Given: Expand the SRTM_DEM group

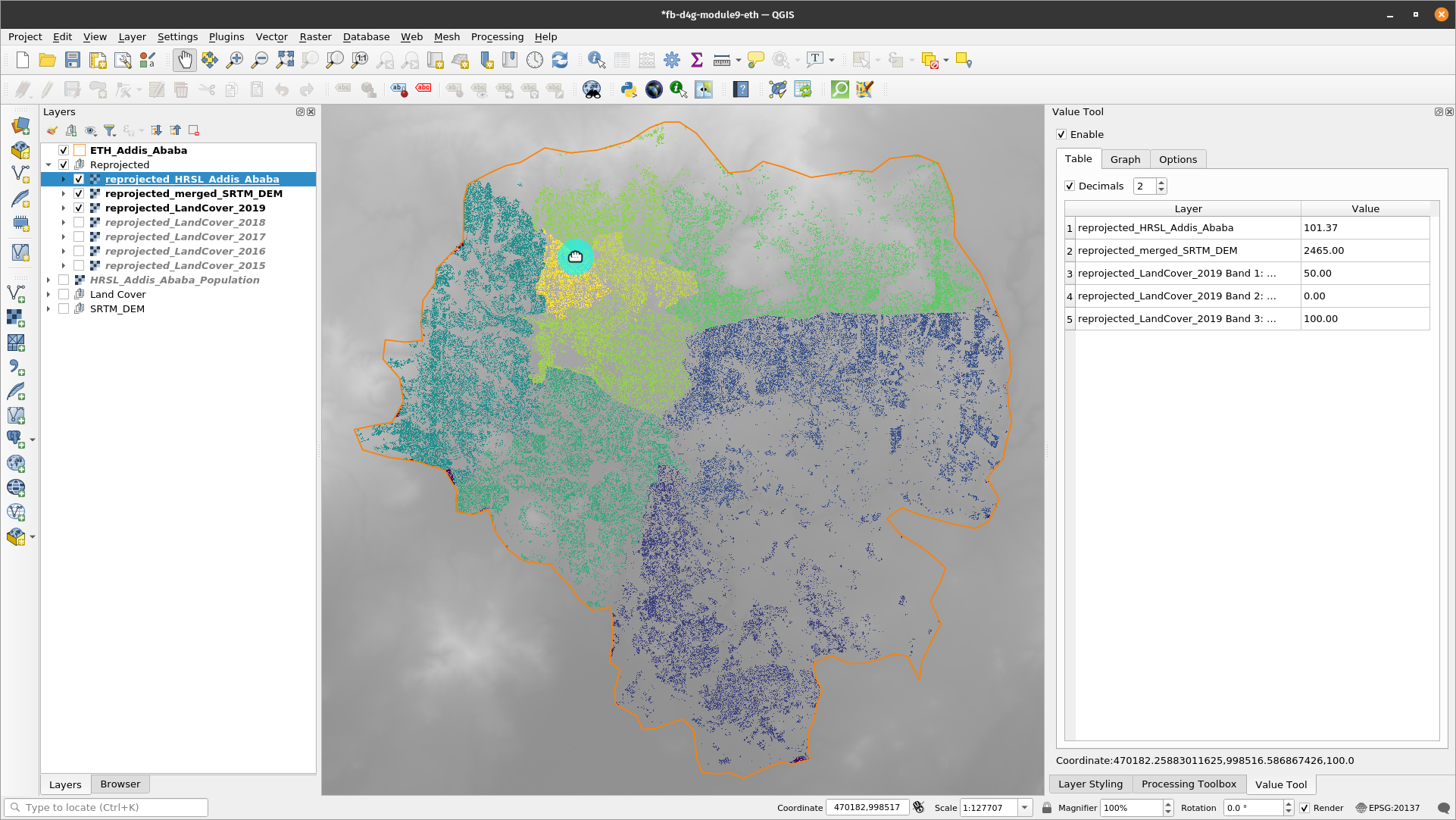Looking at the screenshot, I should coord(48,308).
